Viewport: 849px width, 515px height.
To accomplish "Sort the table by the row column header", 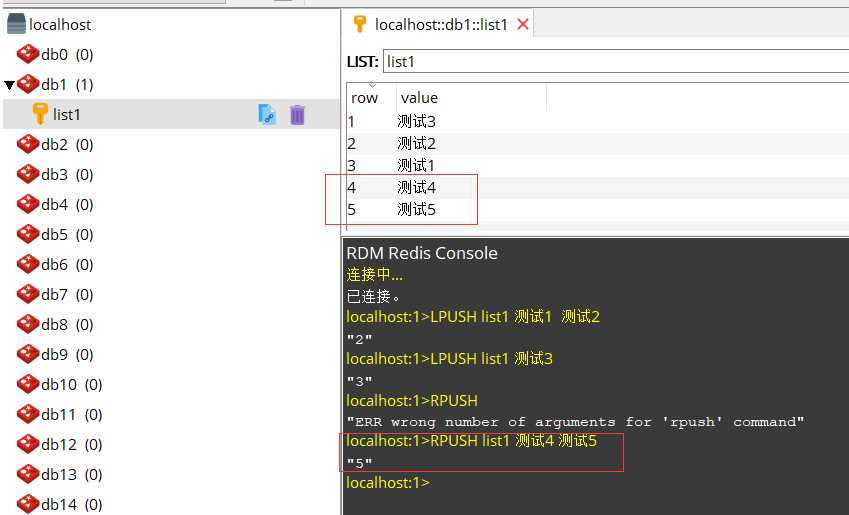I will [x=365, y=98].
